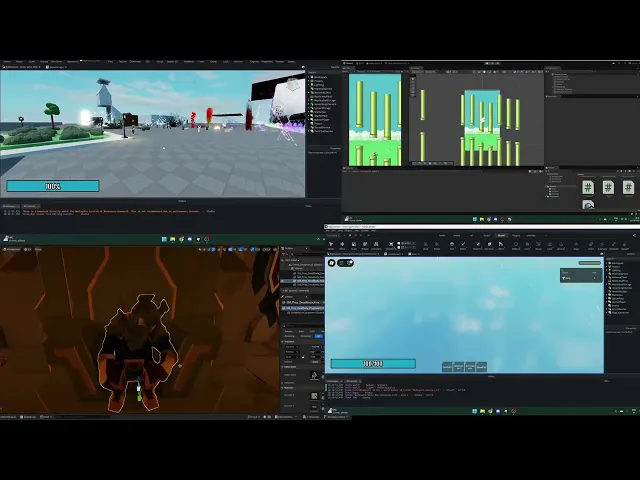Click the blue All filter button in Unreal Details

click(x=318, y=336)
